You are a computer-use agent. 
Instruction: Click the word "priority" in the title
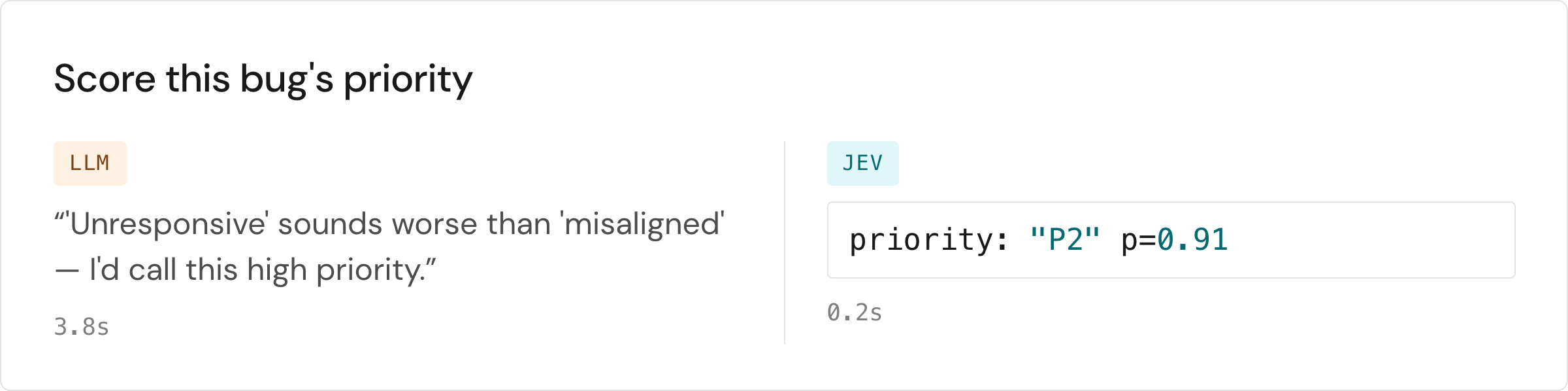[408, 80]
